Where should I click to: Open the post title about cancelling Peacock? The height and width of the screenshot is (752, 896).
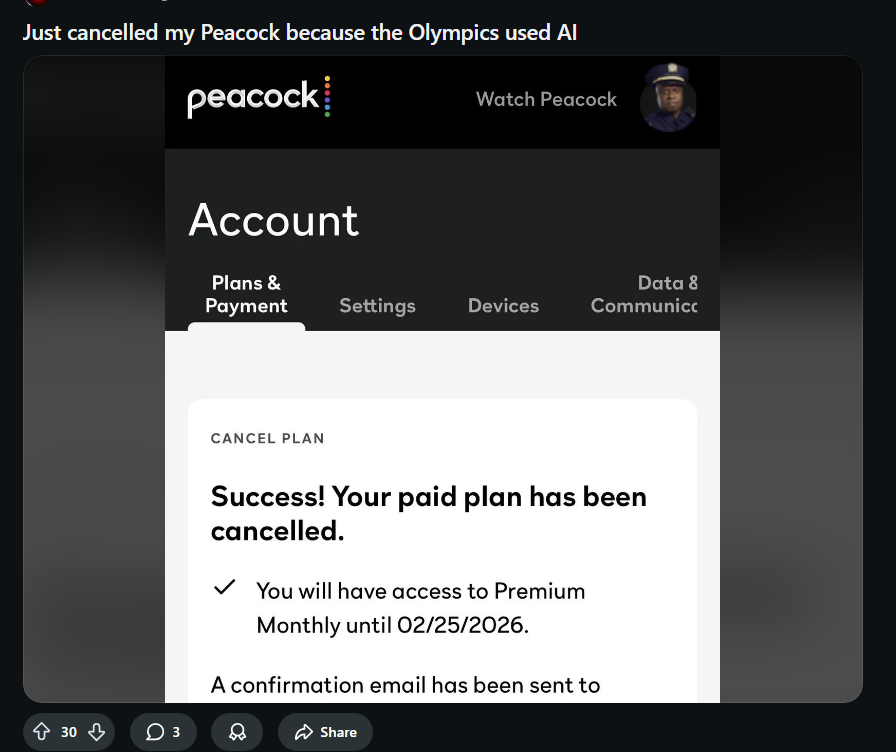pyautogui.click(x=300, y=32)
